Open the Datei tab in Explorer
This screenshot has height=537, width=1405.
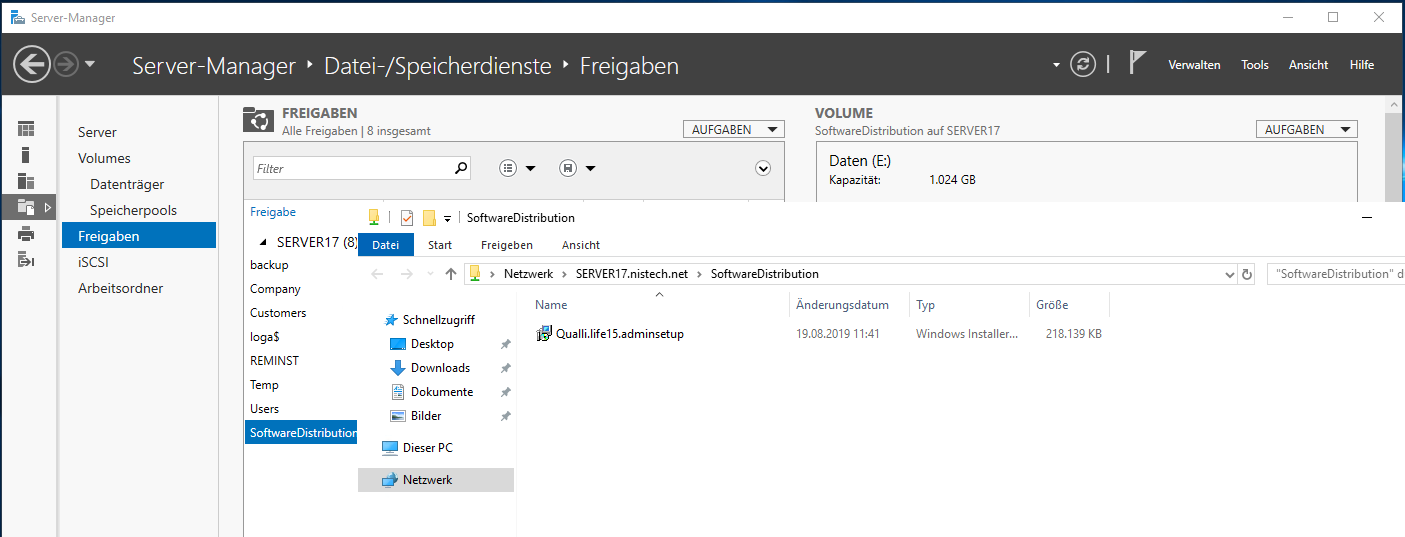click(x=385, y=245)
